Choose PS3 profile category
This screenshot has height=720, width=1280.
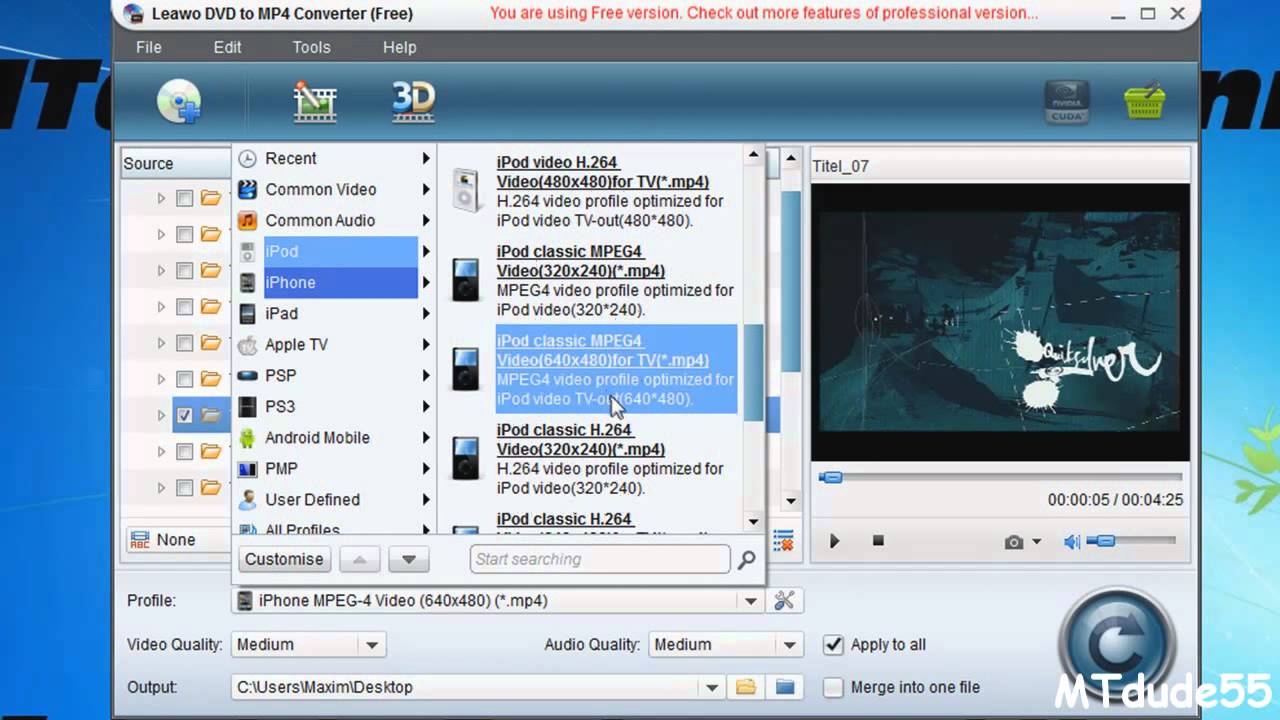tap(327, 406)
